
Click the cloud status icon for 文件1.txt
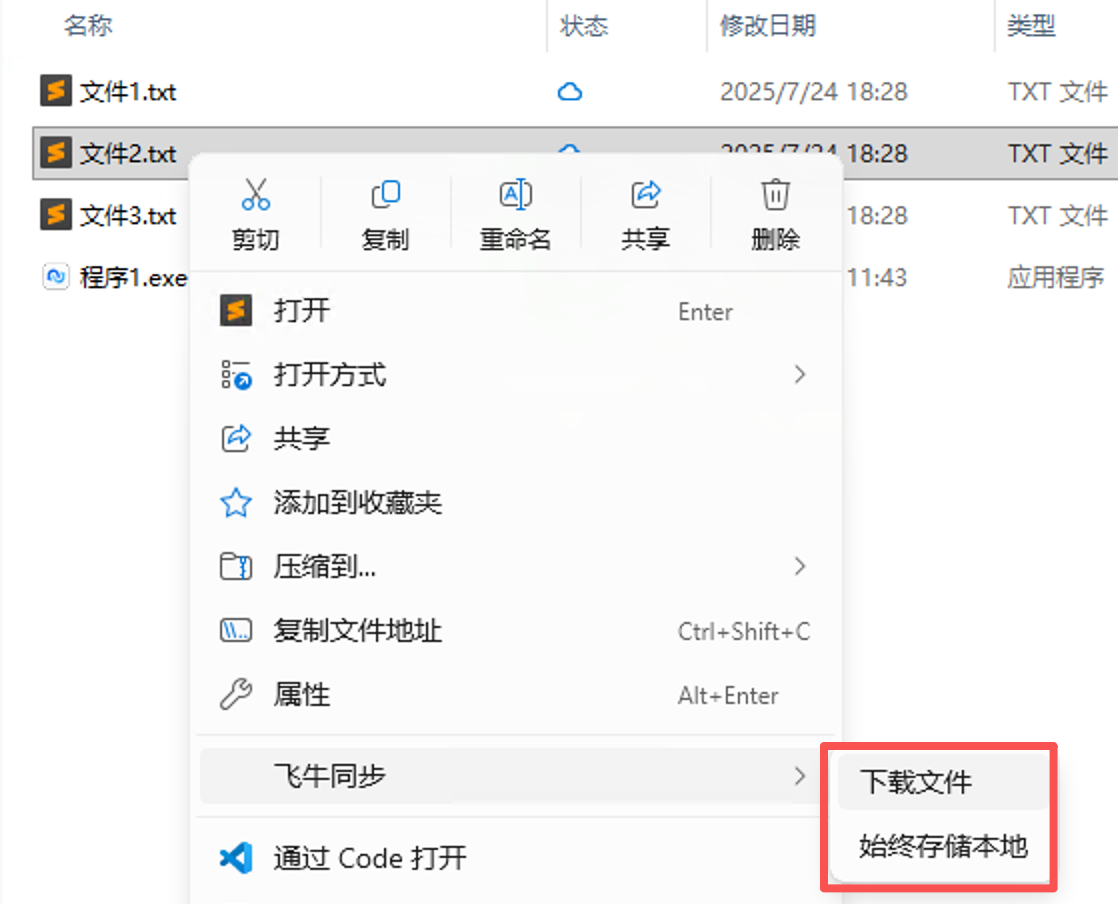tap(570, 92)
